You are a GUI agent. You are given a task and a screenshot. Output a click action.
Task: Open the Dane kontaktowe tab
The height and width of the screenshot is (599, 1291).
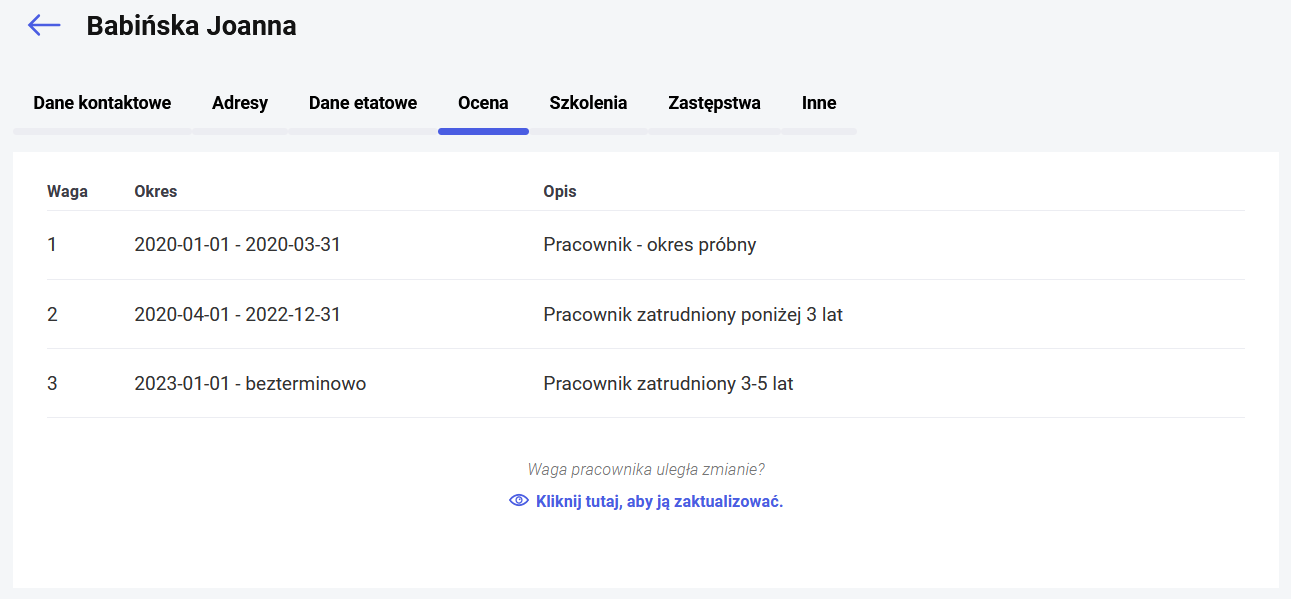pyautogui.click(x=102, y=103)
